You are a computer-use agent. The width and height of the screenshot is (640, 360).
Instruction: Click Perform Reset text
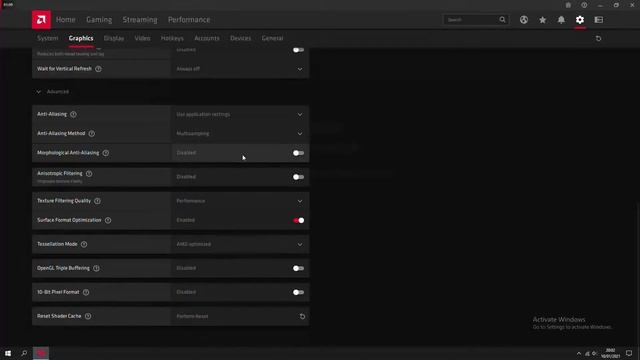pos(192,316)
